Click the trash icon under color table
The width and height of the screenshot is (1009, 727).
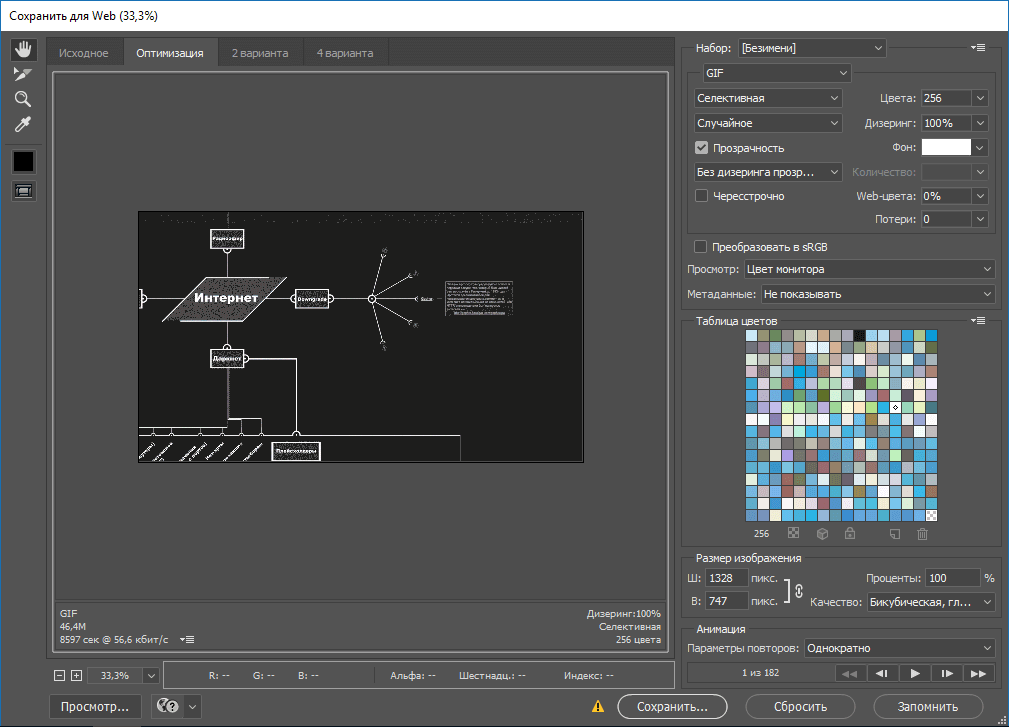(922, 533)
